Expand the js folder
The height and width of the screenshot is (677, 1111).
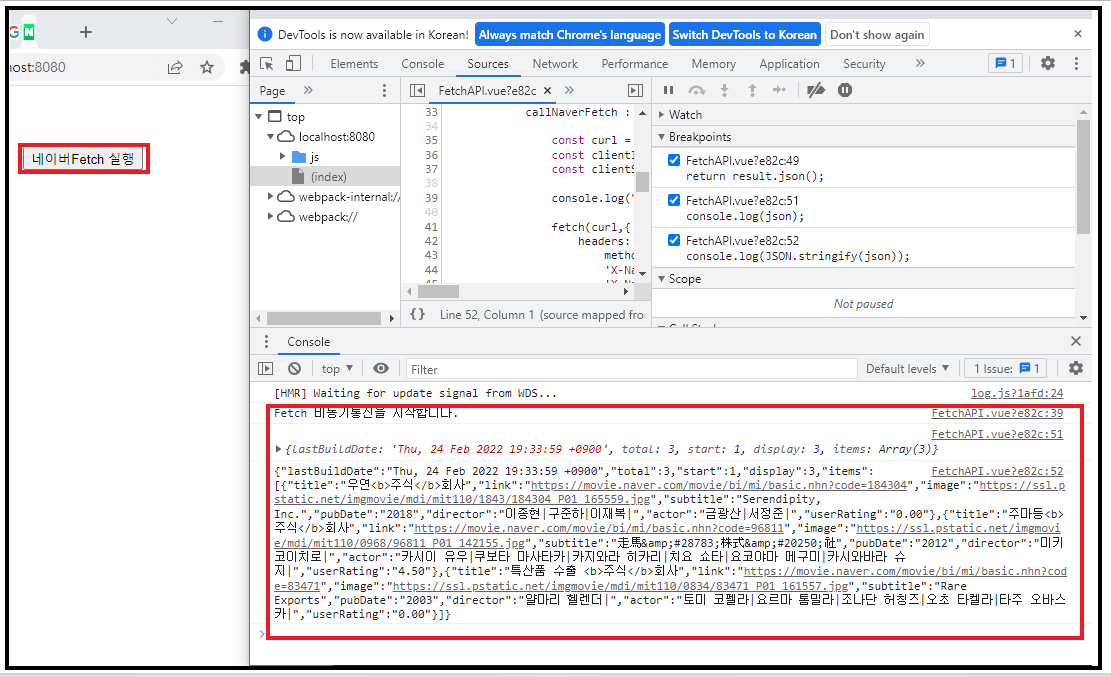pos(283,156)
